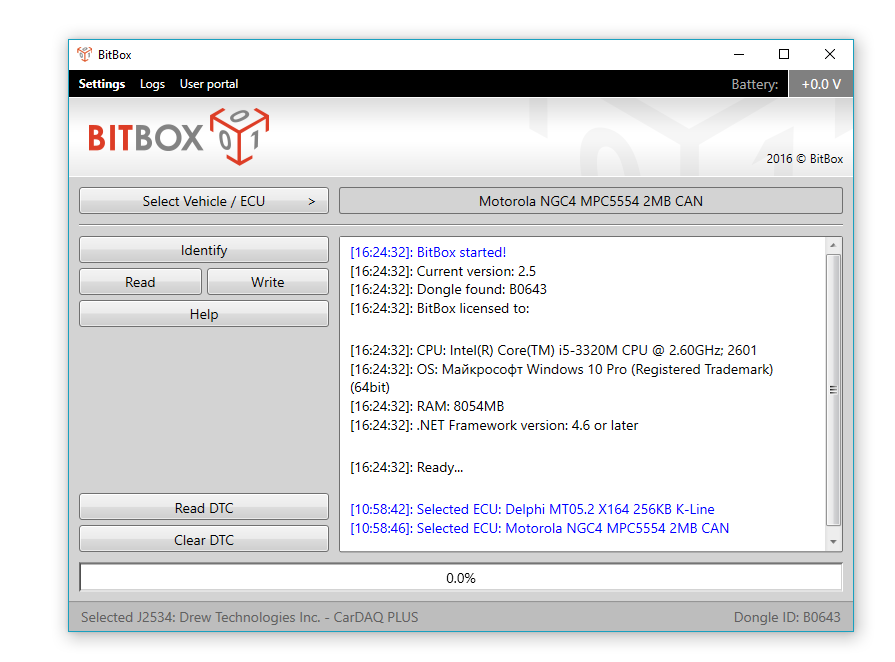Click the 0.0% progress bar
The width and height of the screenshot is (895, 662).
[460, 578]
